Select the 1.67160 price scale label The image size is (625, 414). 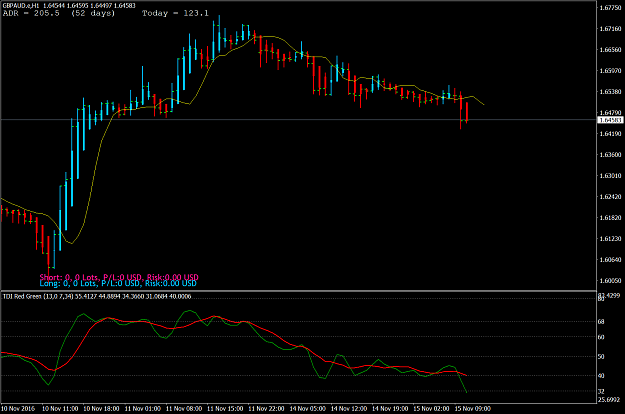610,29
